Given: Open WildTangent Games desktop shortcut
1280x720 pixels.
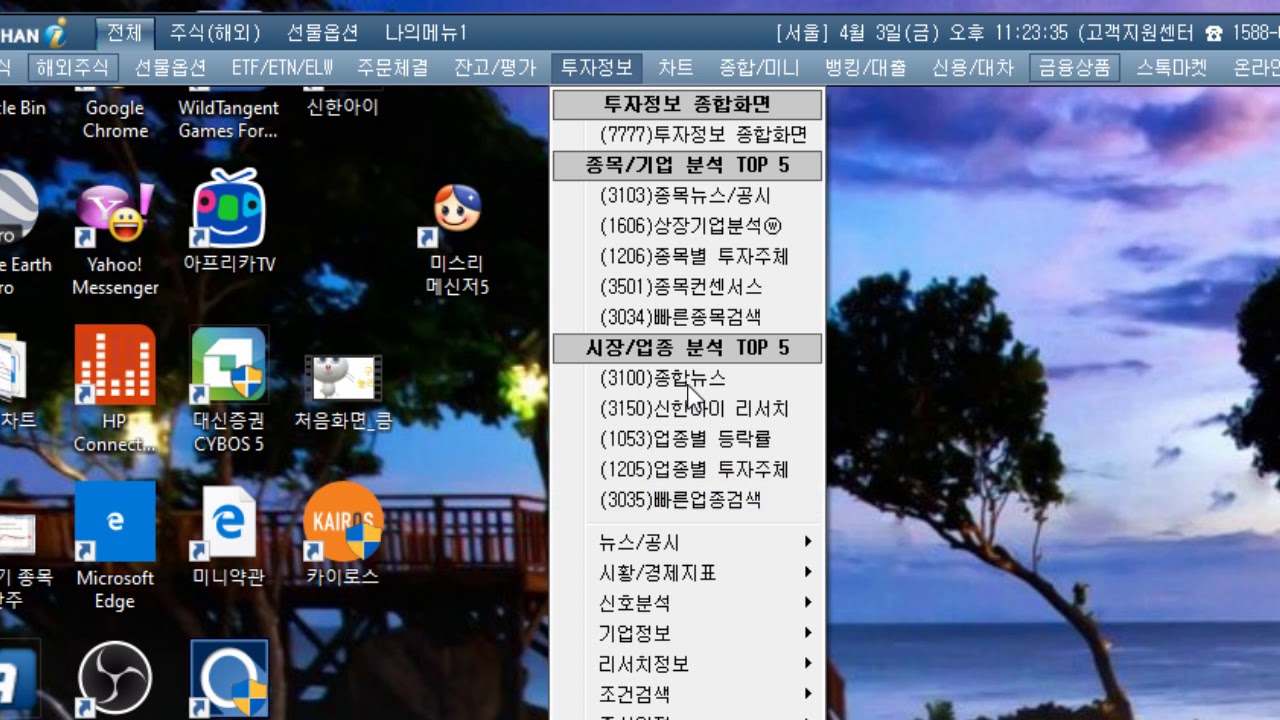Looking at the screenshot, I should click(x=228, y=118).
